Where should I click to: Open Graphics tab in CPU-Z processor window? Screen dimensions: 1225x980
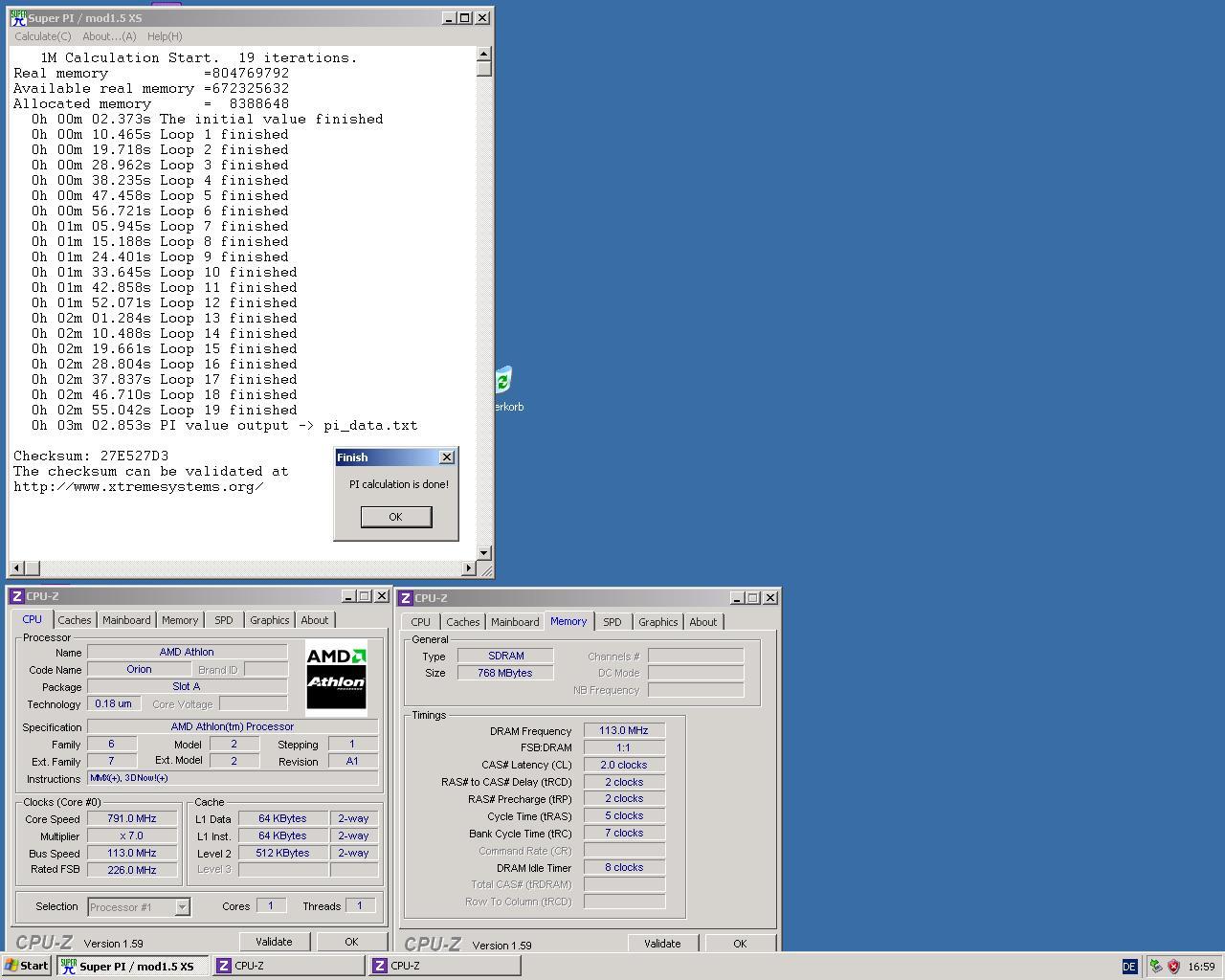tap(270, 620)
